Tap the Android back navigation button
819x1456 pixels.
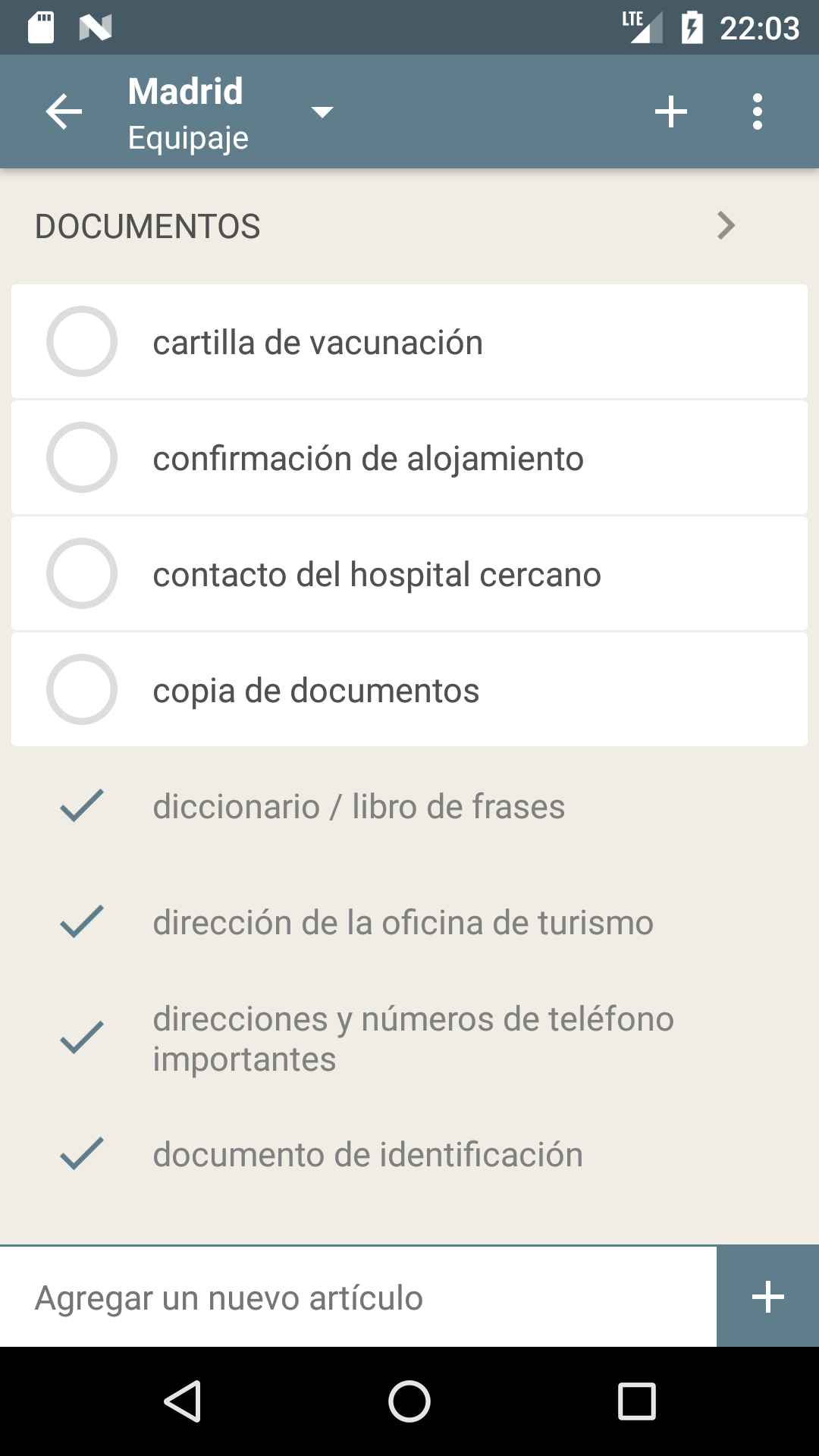(x=183, y=1401)
